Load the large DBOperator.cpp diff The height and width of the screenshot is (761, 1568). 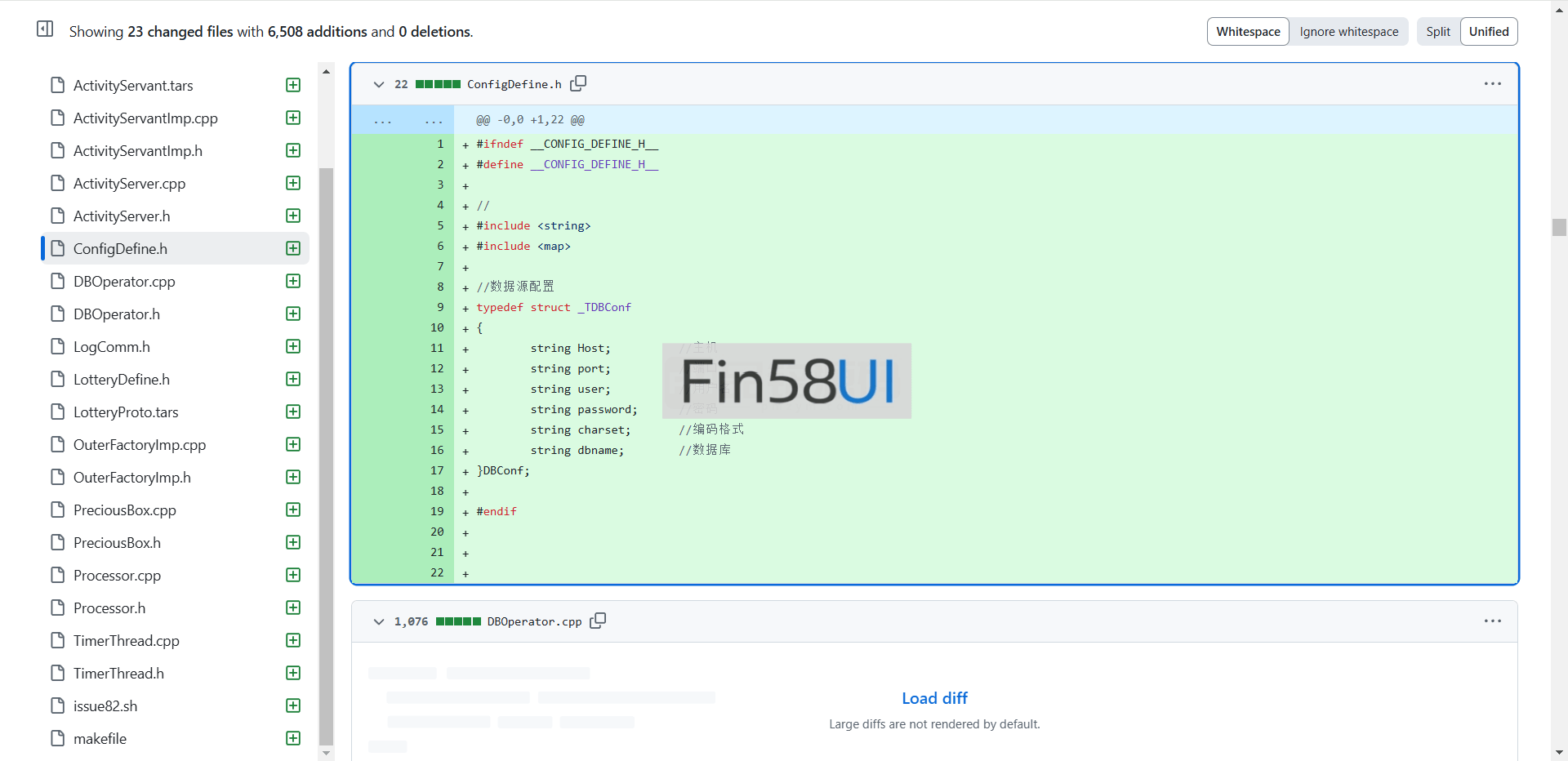tap(933, 698)
